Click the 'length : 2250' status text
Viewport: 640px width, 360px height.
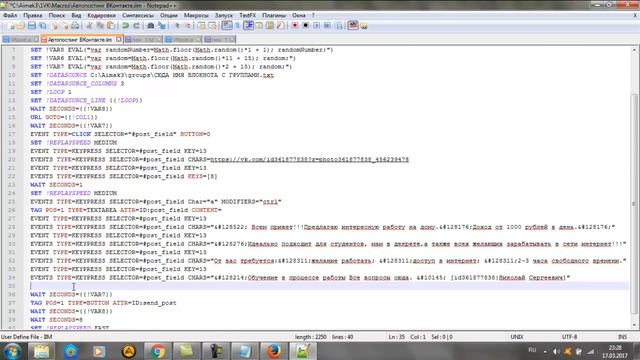point(311,337)
